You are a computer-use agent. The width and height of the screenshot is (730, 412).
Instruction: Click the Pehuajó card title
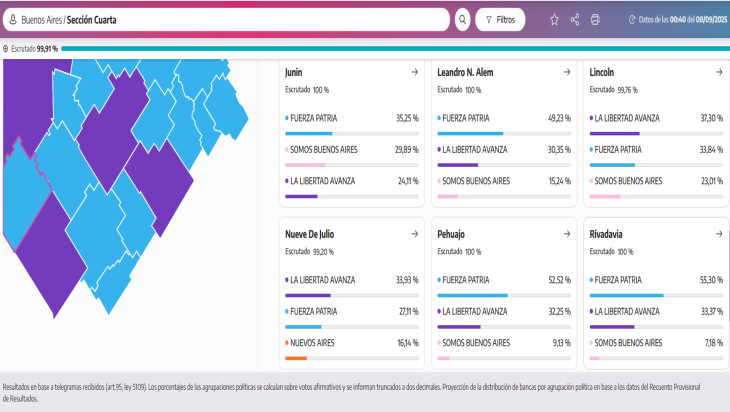[451, 234]
